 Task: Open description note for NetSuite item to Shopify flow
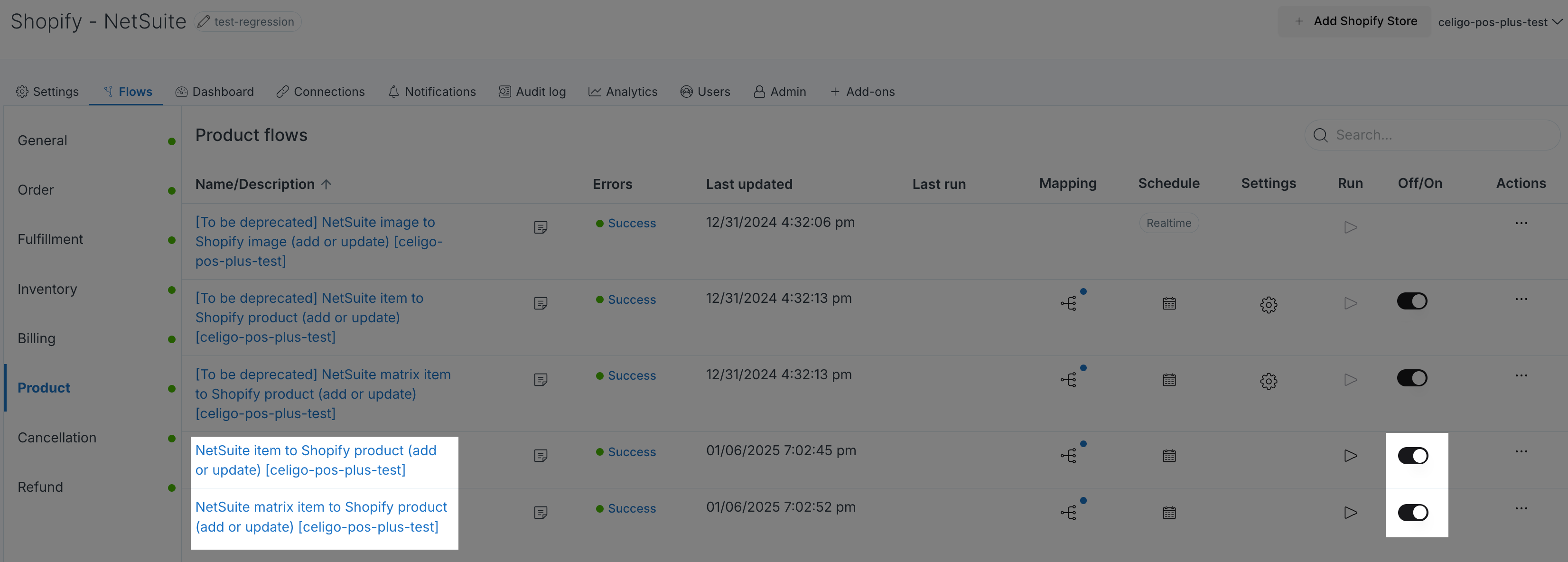point(541,456)
